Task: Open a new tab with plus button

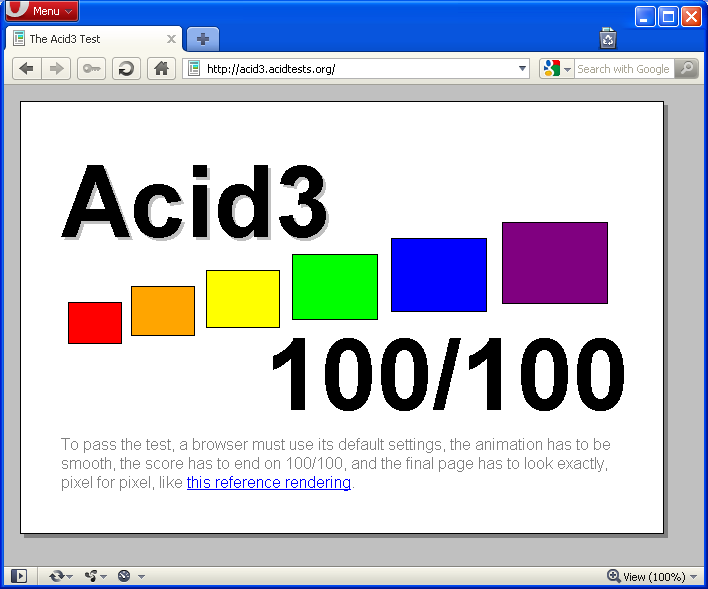Action: tap(203, 39)
